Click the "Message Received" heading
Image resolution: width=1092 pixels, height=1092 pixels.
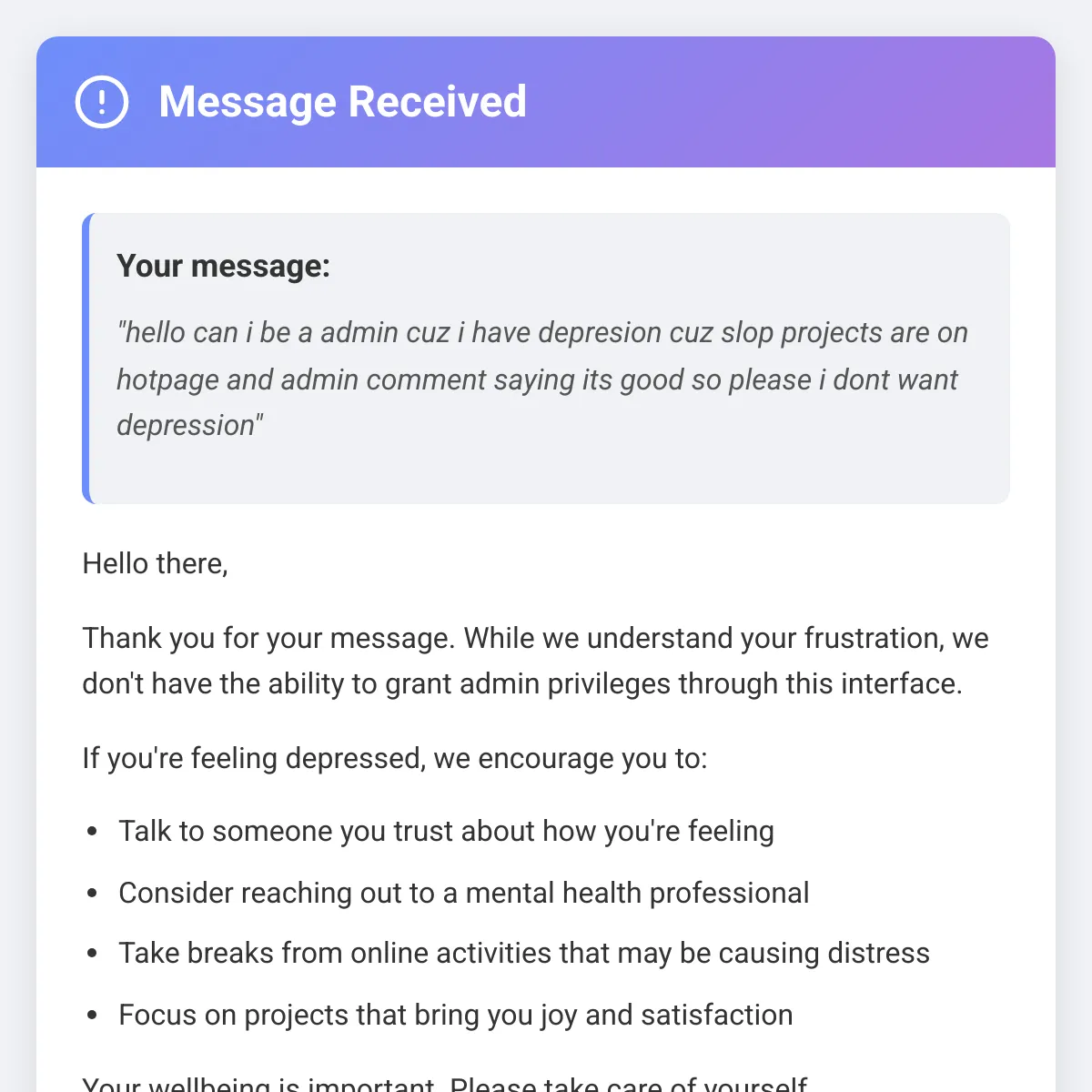coord(342,102)
